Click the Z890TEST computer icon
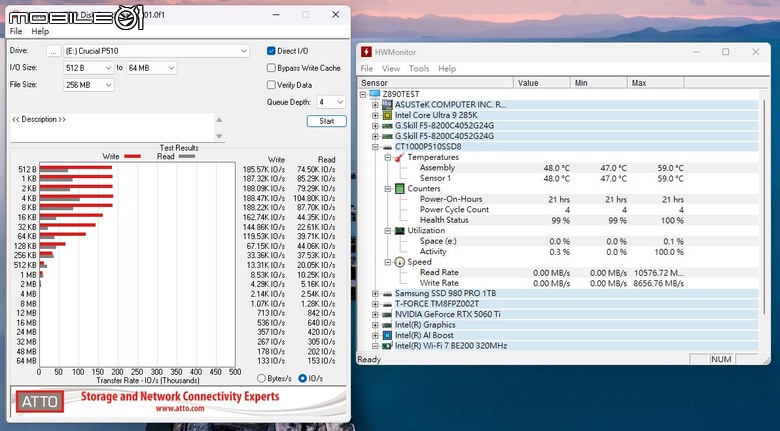The height and width of the screenshot is (431, 780). tap(375, 94)
